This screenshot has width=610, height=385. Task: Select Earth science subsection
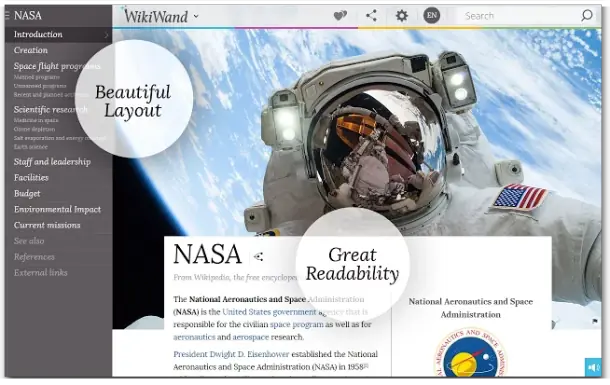(x=31, y=147)
